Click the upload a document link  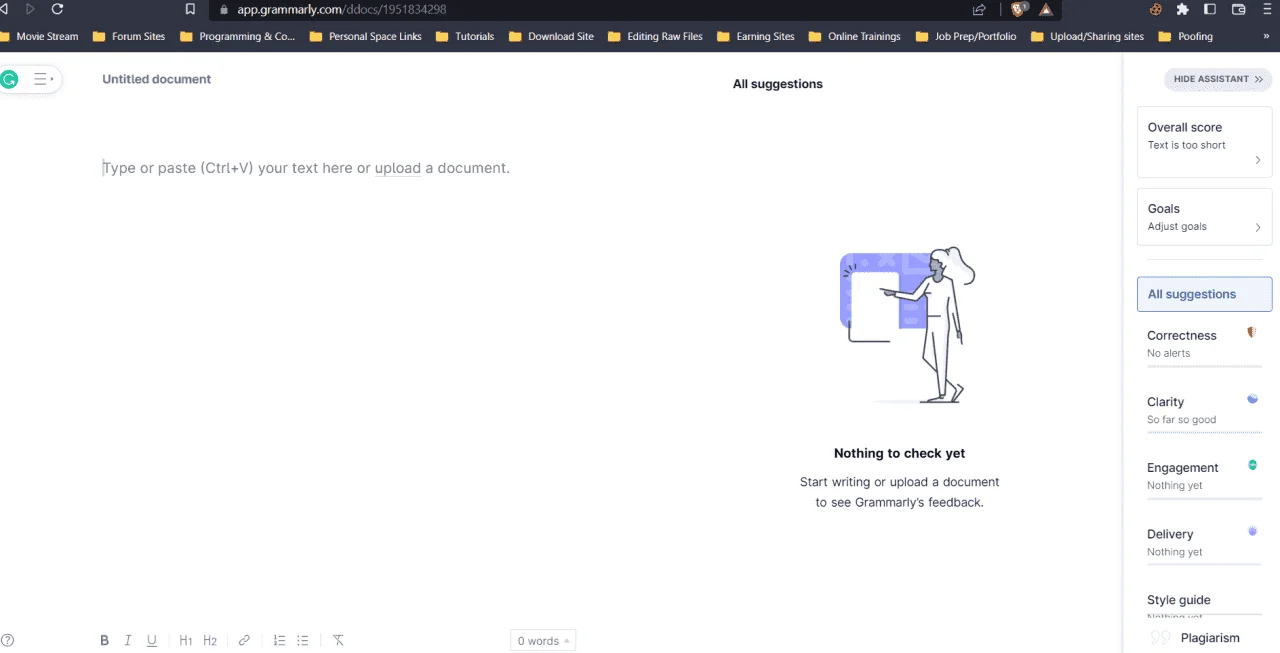(398, 168)
